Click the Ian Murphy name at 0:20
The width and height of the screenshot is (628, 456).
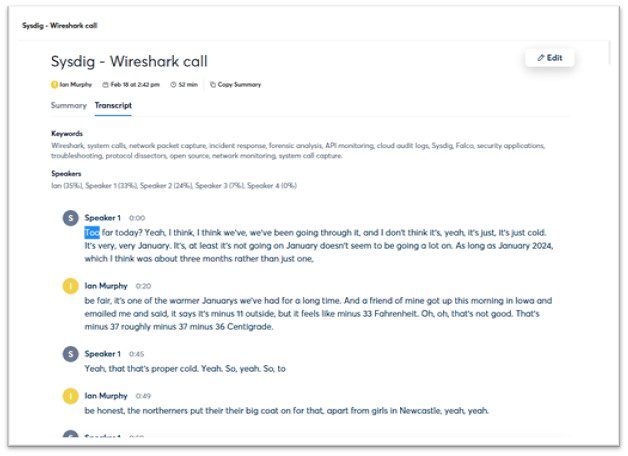tap(106, 286)
